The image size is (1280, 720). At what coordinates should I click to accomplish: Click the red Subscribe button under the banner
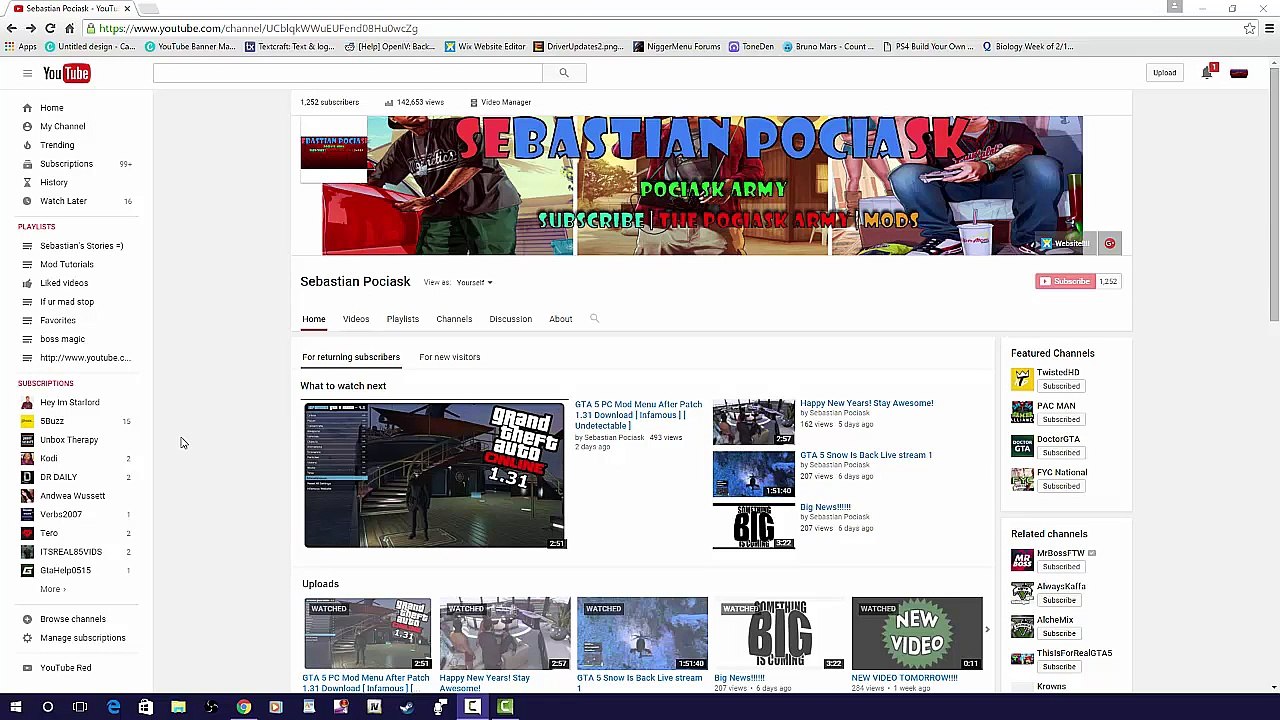pos(1066,281)
